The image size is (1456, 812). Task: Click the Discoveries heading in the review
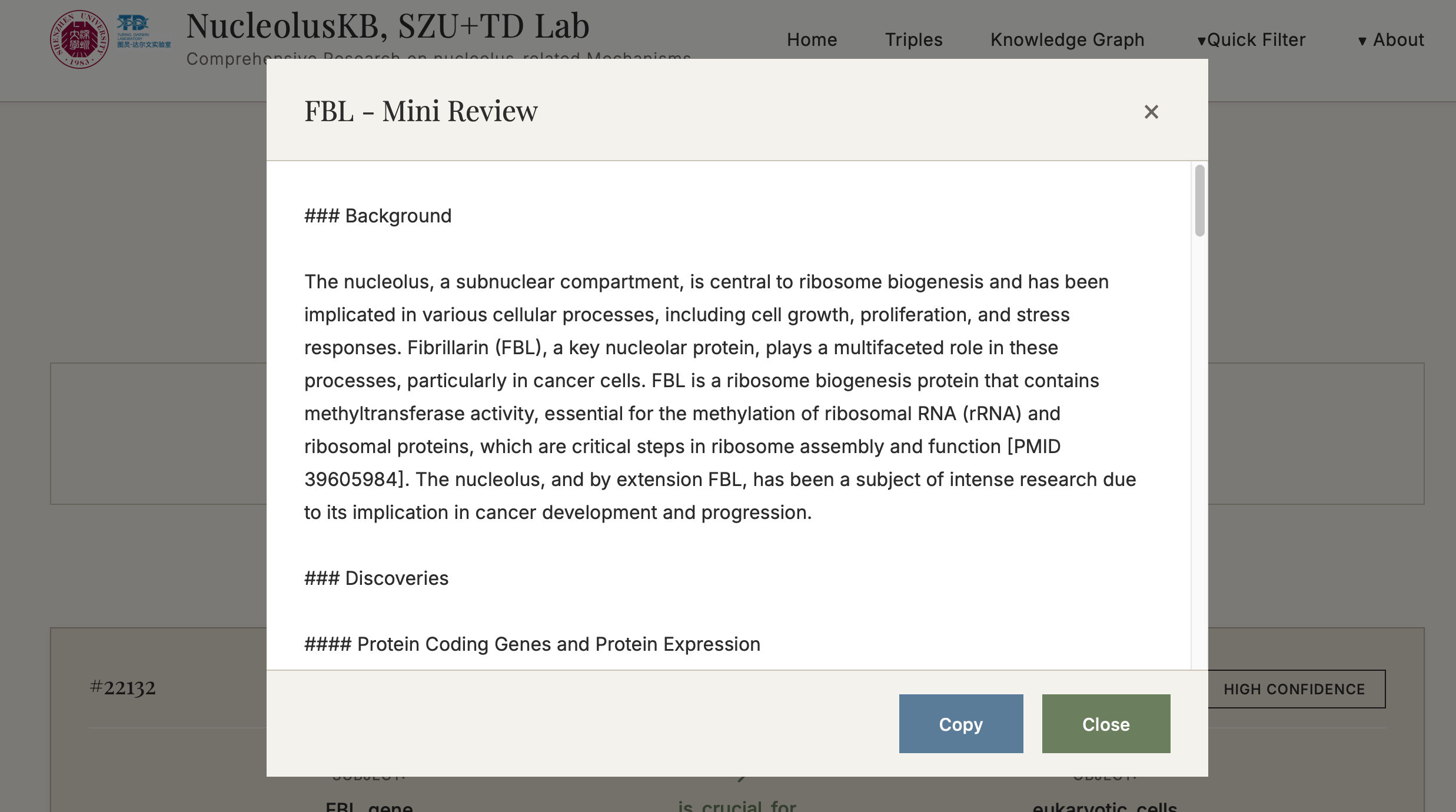[376, 578]
